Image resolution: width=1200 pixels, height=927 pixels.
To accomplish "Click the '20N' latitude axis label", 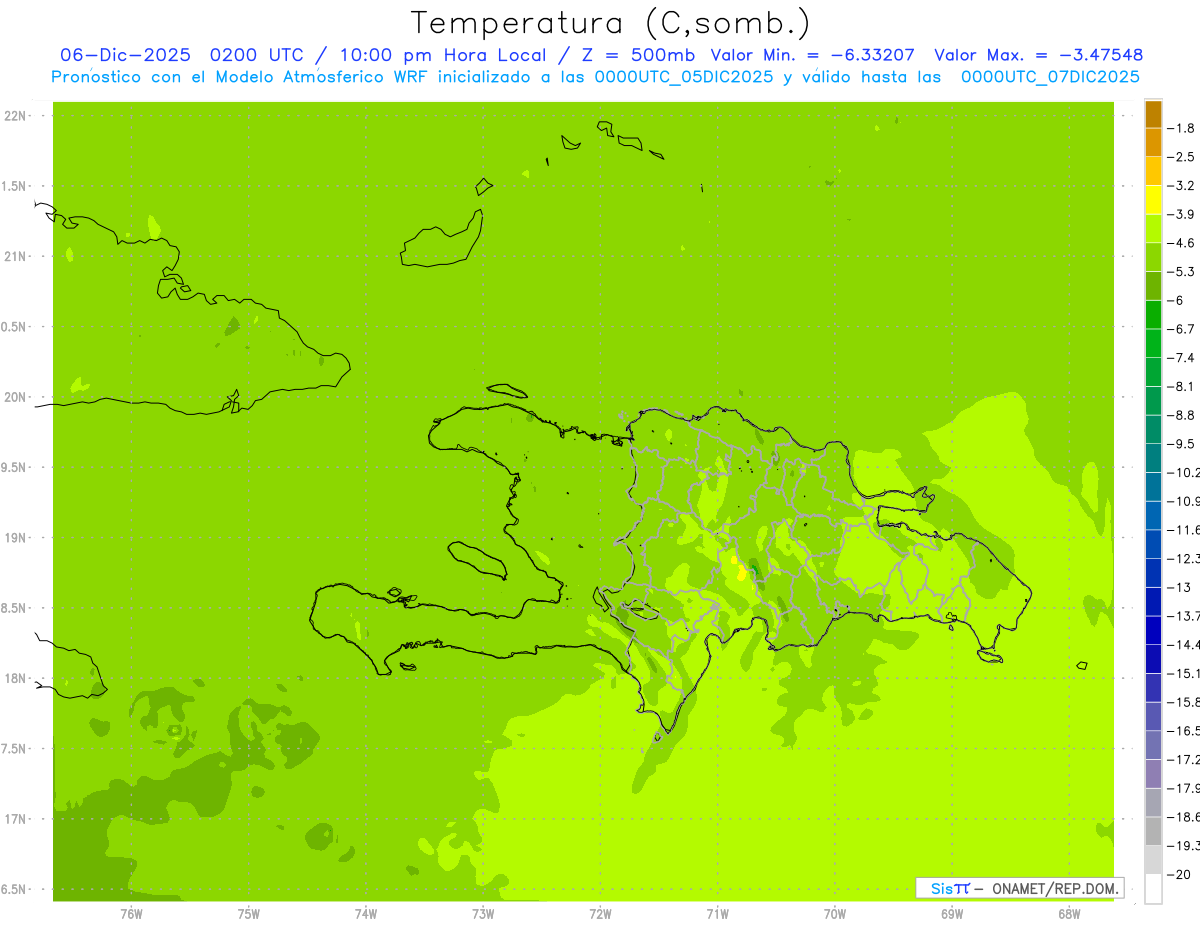I will [x=17, y=397].
